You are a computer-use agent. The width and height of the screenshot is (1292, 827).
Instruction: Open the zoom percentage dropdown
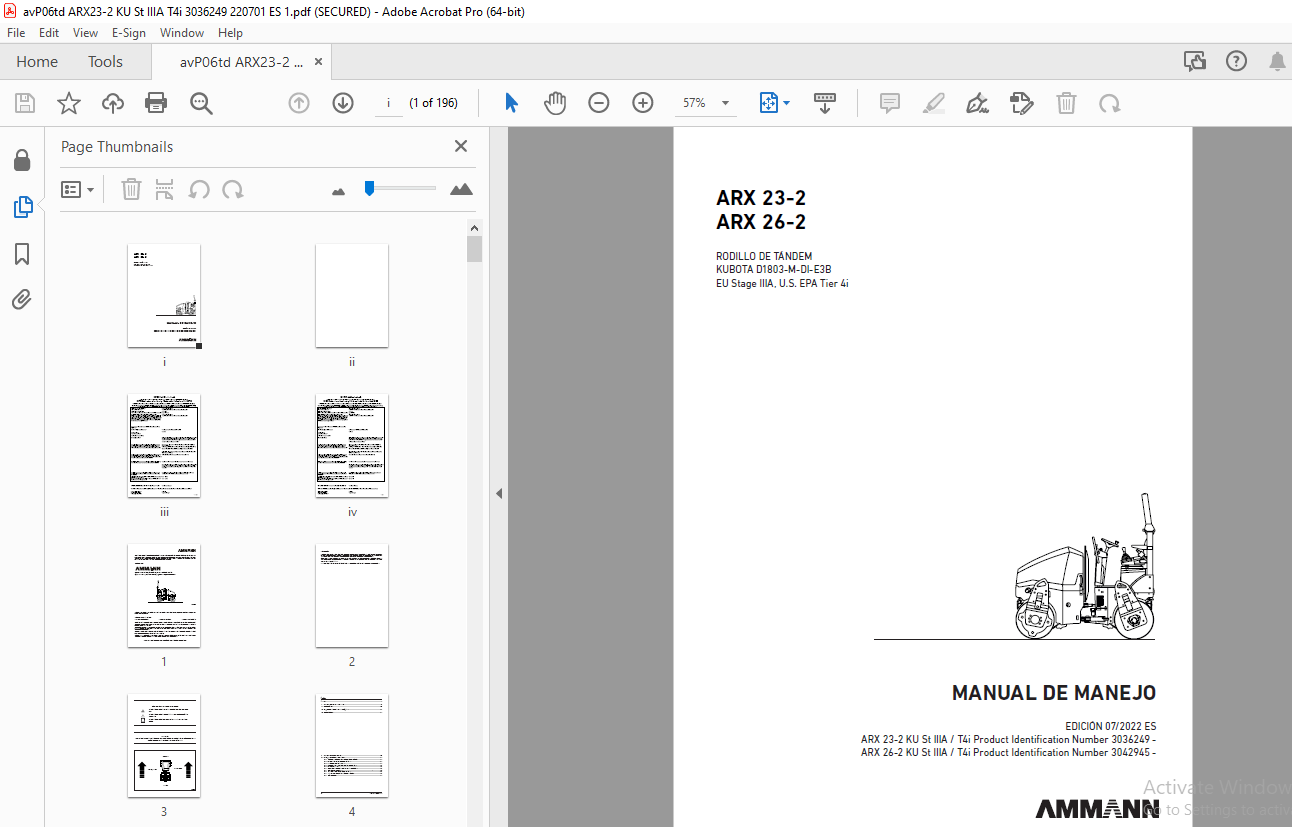pyautogui.click(x=725, y=103)
